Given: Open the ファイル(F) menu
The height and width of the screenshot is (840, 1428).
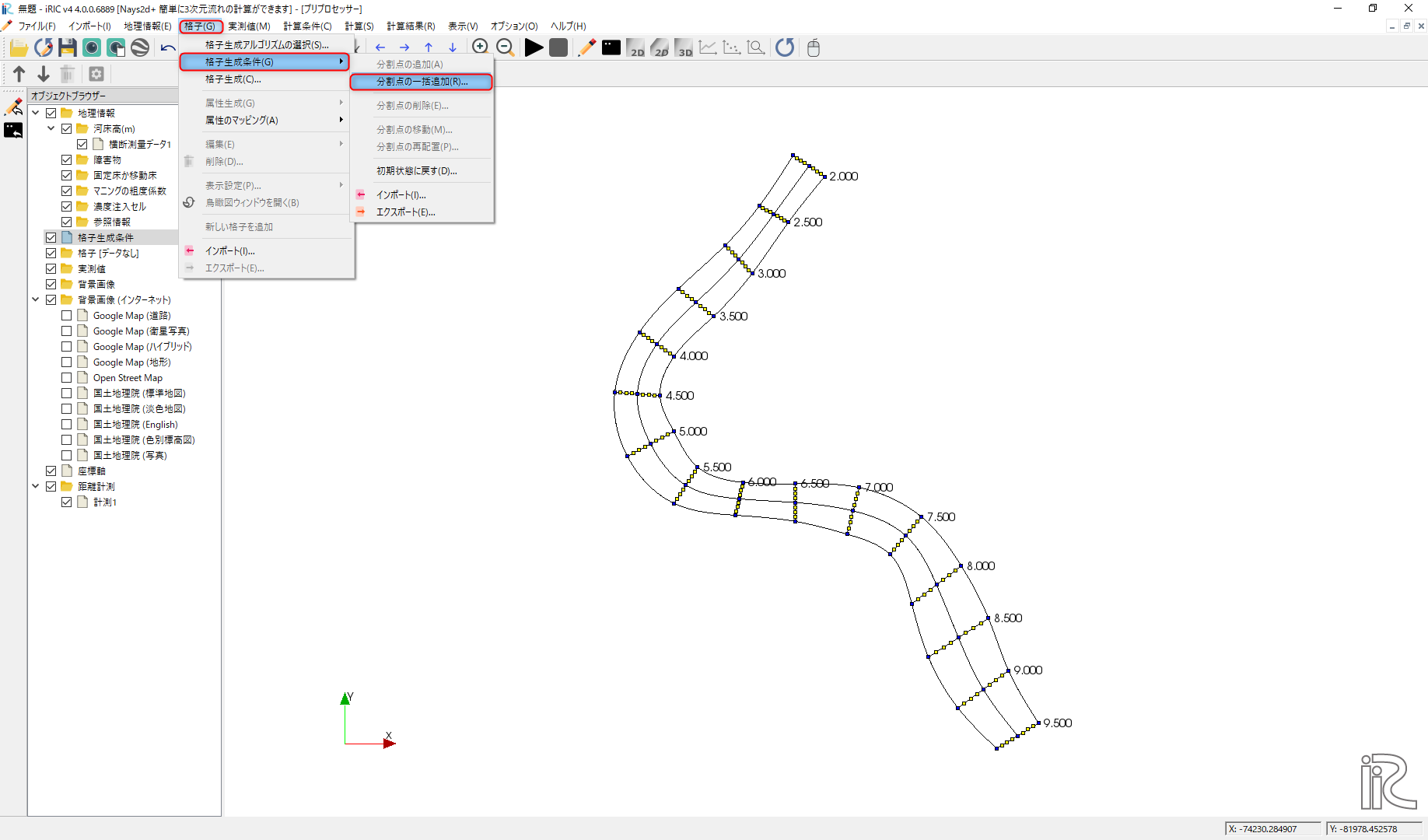Looking at the screenshot, I should (37, 26).
